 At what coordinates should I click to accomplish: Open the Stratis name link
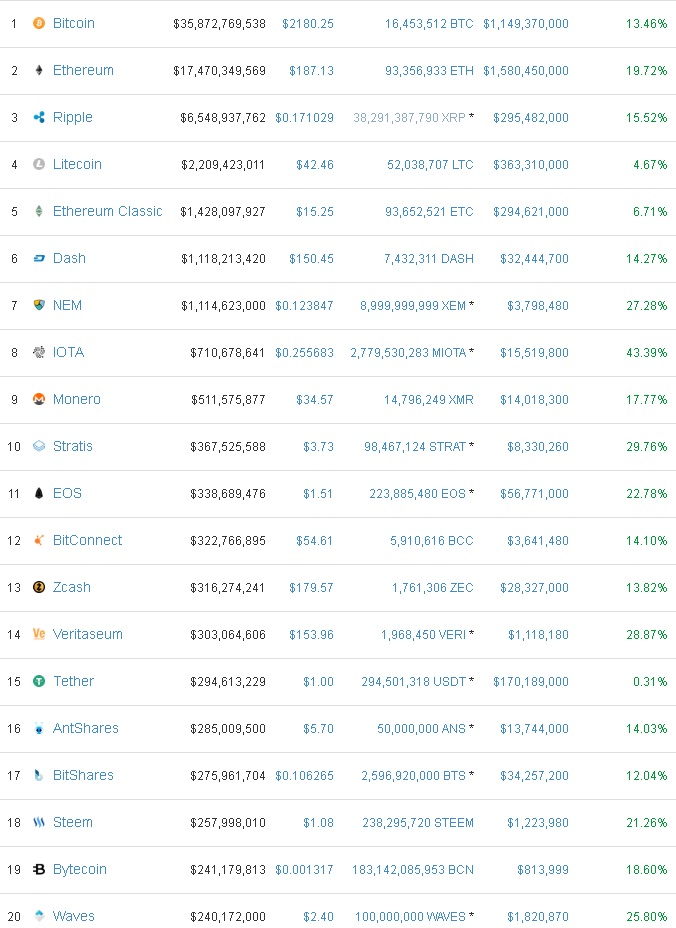point(72,446)
